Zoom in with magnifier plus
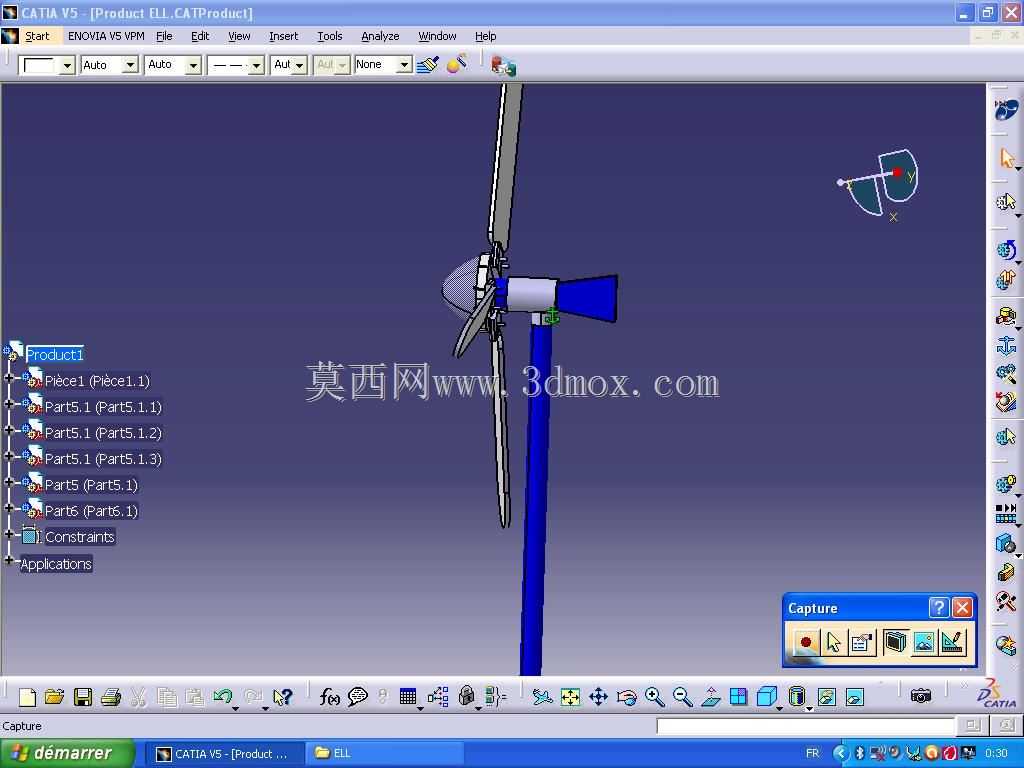 click(x=654, y=697)
